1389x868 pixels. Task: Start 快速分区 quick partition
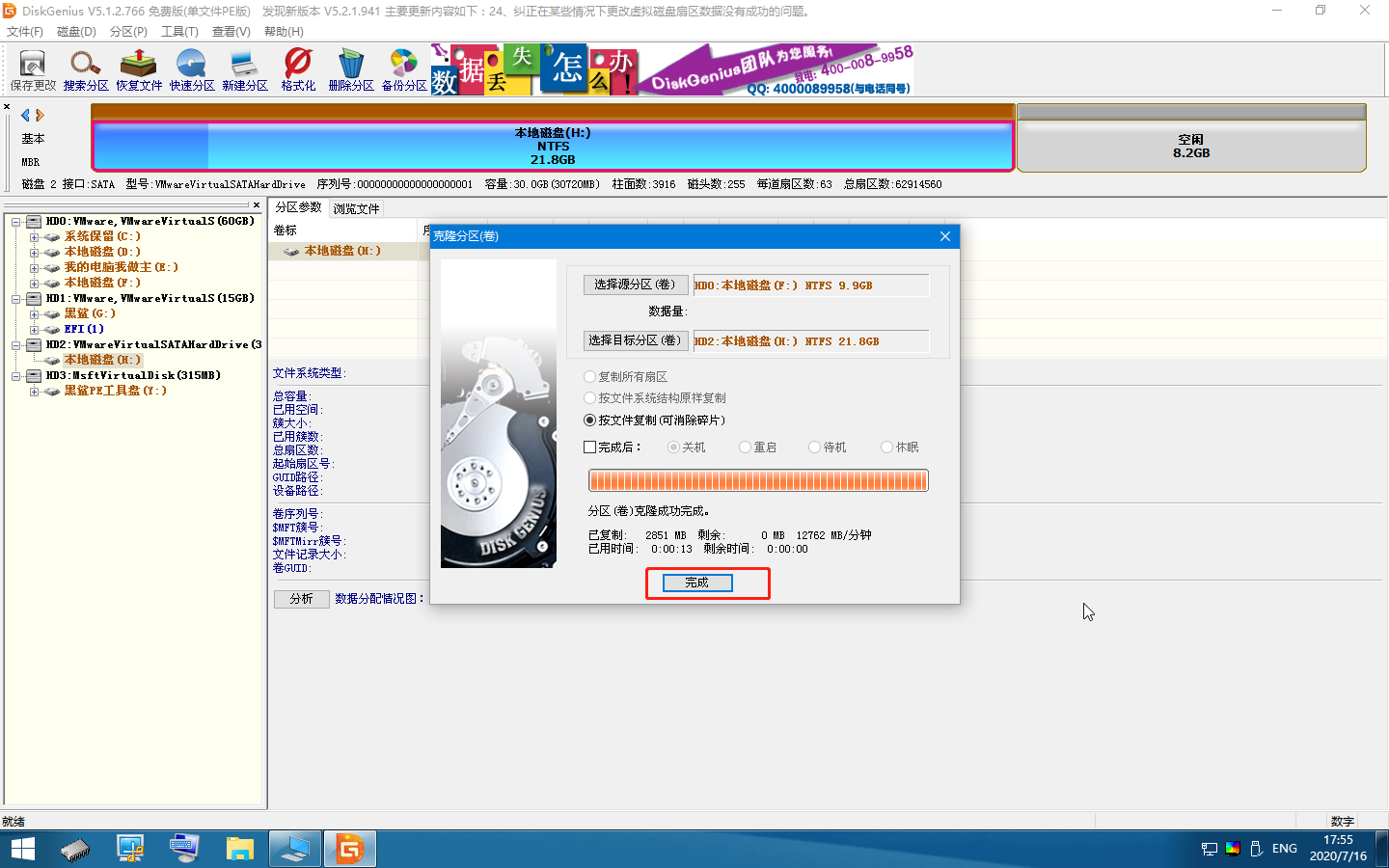point(192,70)
